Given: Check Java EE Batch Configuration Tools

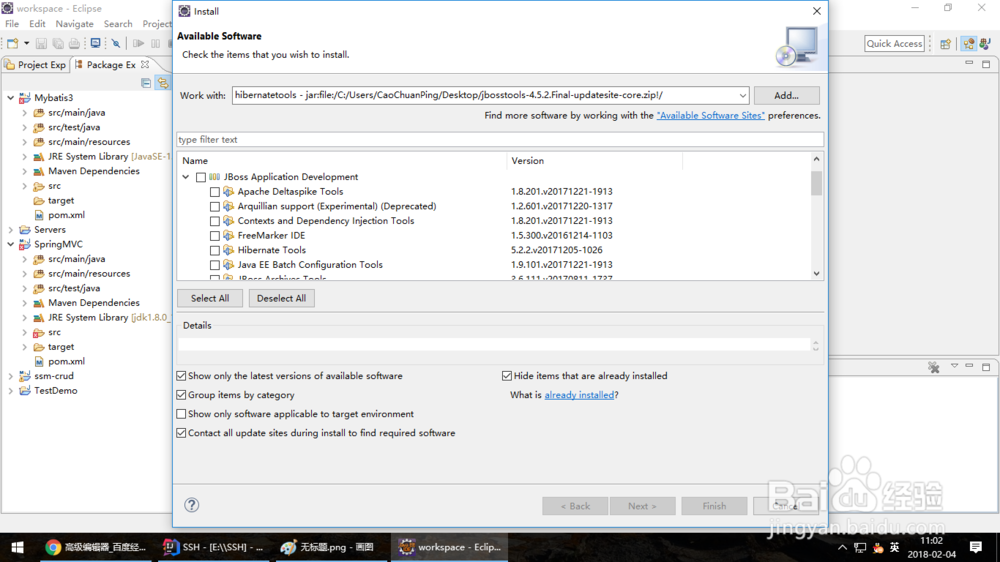Looking at the screenshot, I should click(215, 265).
